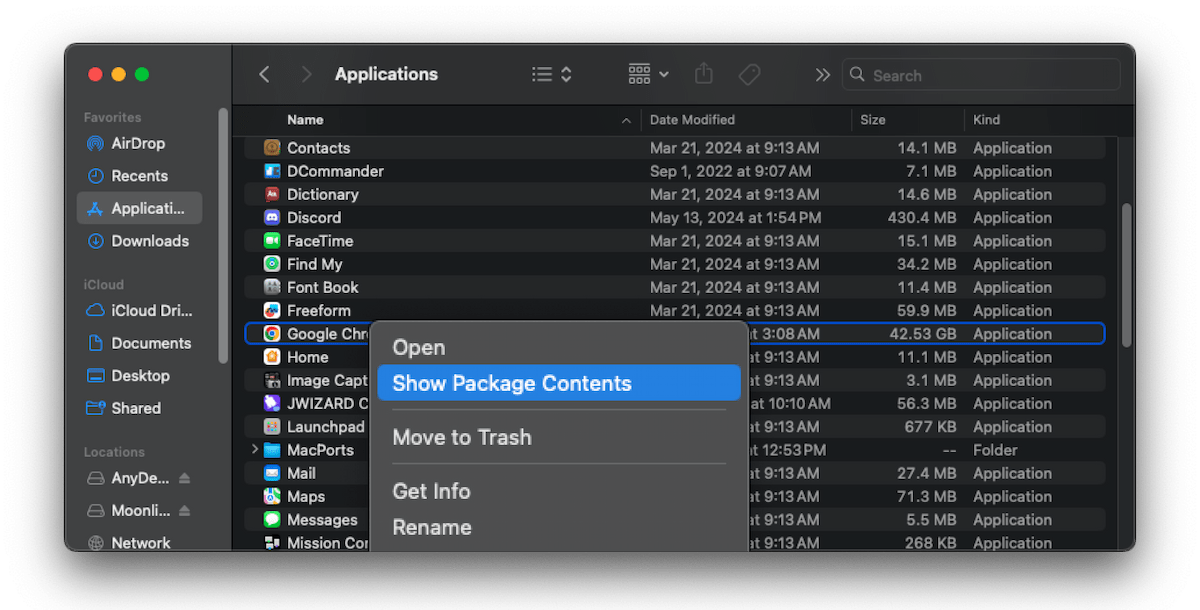1200x610 pixels.
Task: Sort by the Kind column header
Action: tap(986, 119)
